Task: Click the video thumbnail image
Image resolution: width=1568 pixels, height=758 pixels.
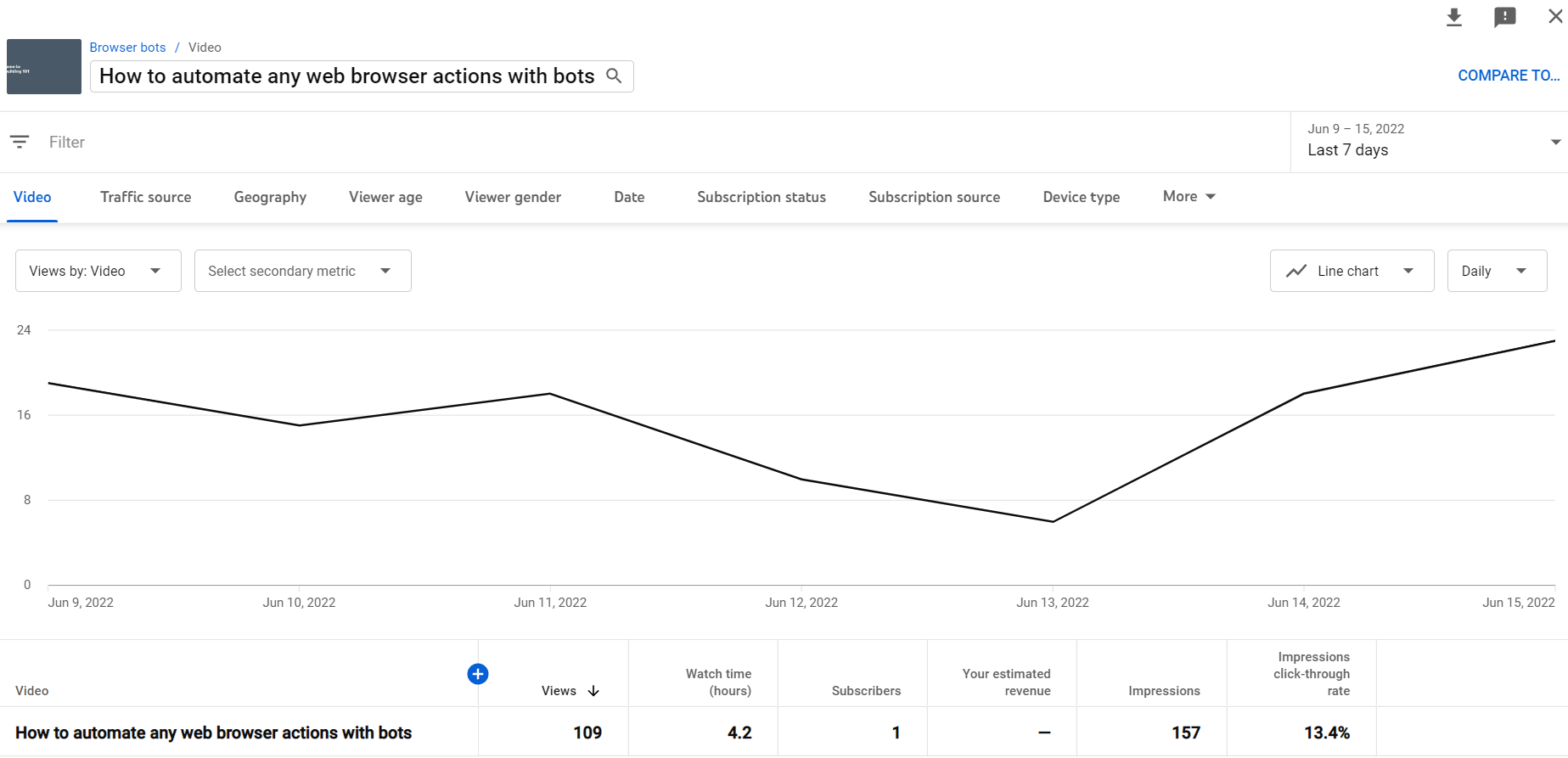Action: (44, 66)
